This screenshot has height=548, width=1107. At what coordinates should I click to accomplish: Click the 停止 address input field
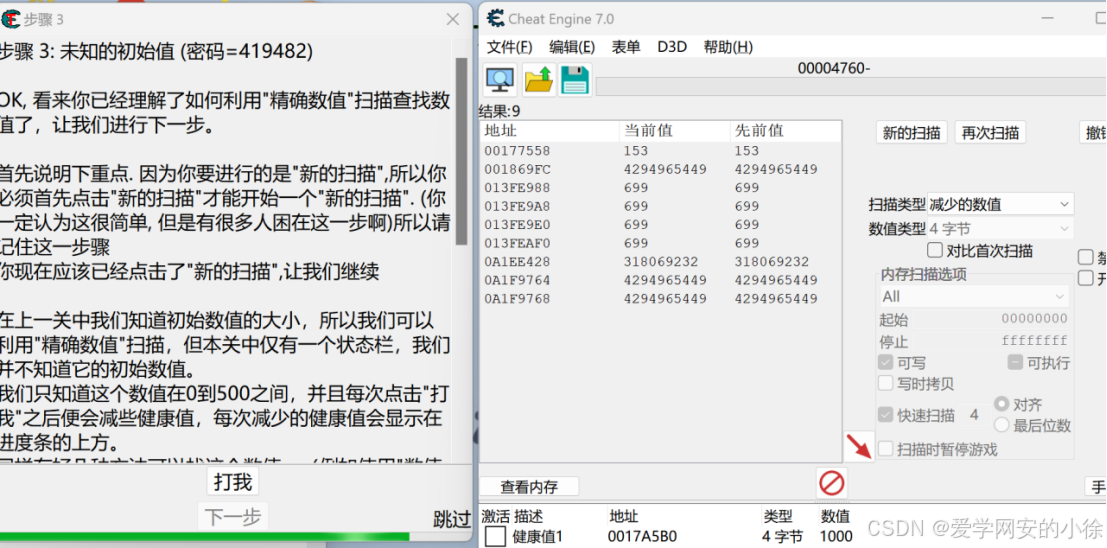[991, 341]
